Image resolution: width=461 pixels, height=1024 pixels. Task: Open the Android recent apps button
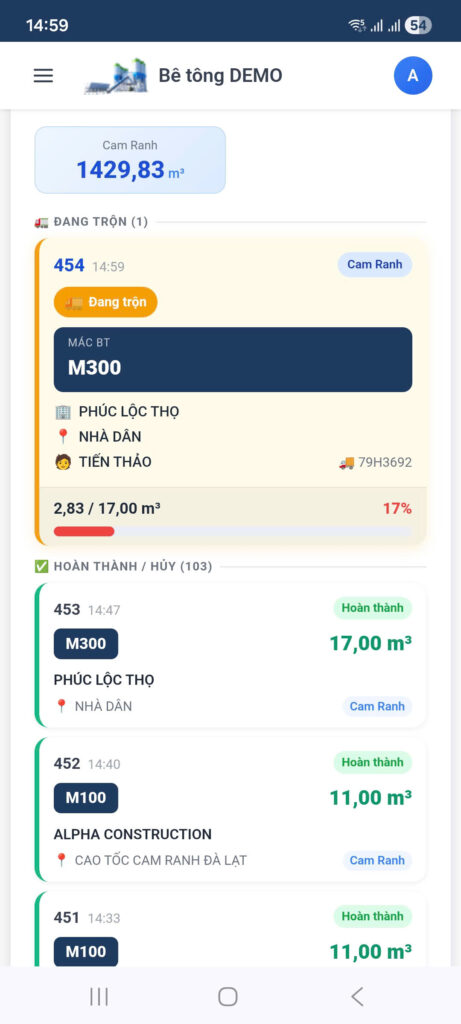[x=99, y=996]
